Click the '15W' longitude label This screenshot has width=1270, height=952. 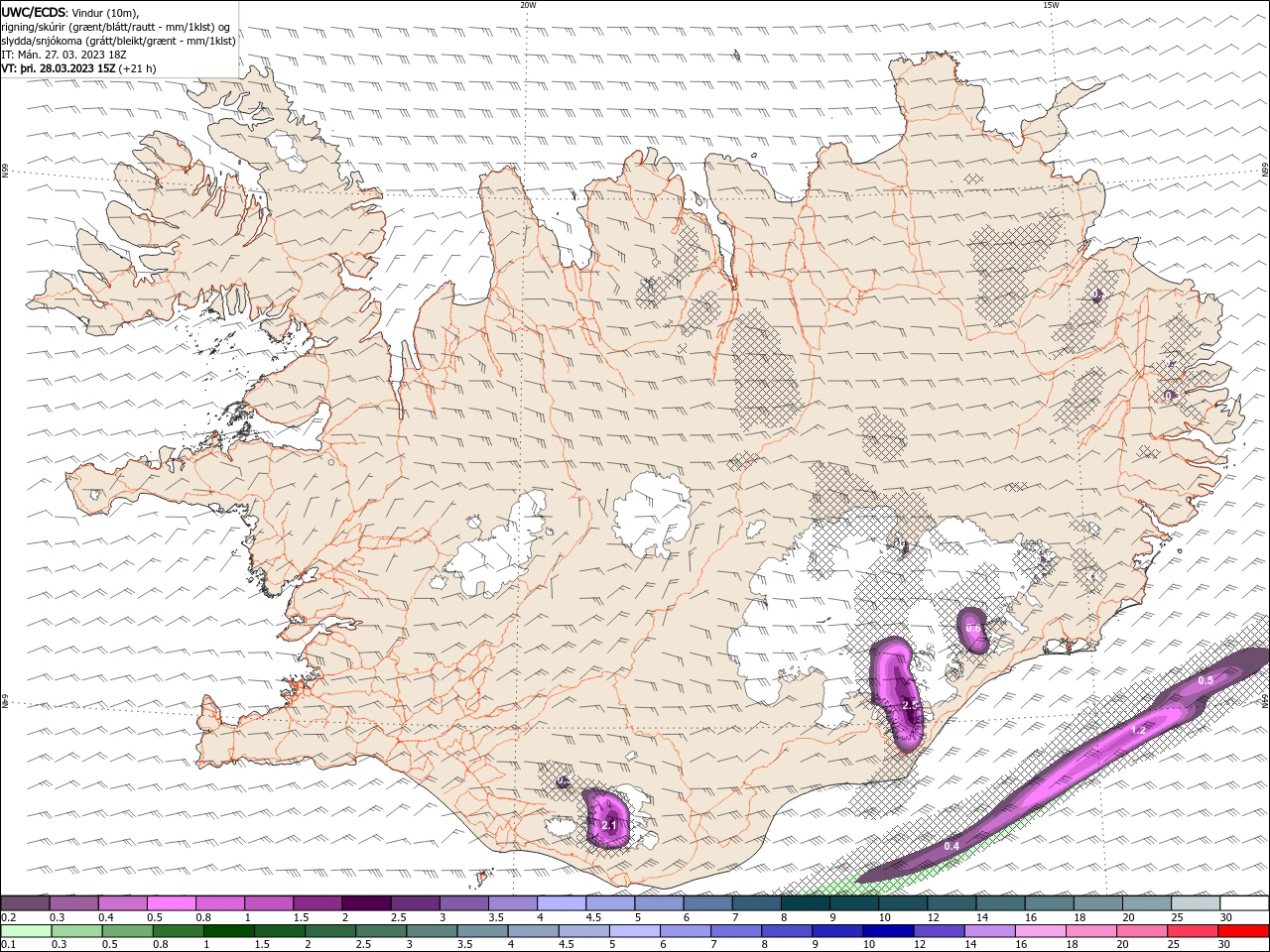pyautogui.click(x=1050, y=5)
